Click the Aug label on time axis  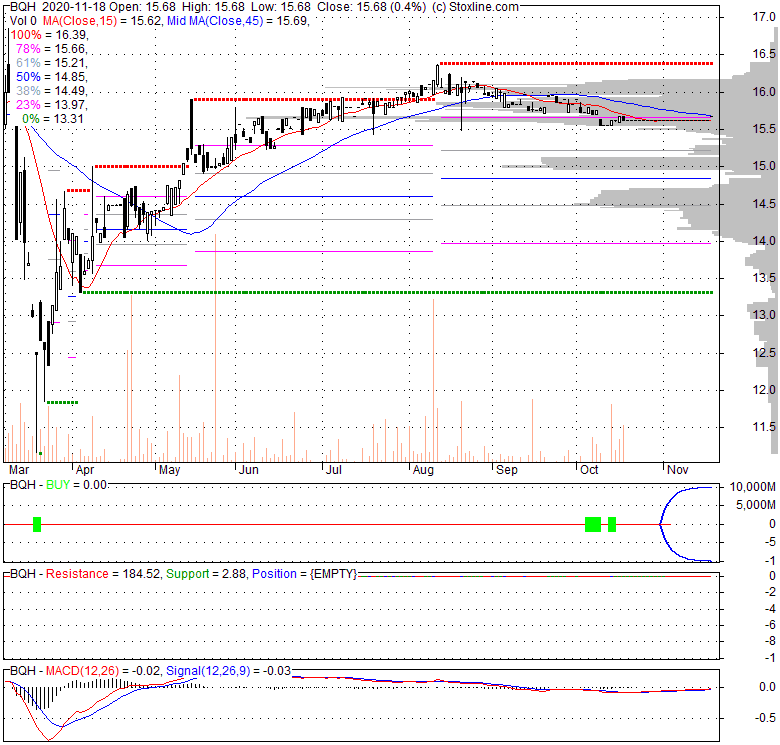click(423, 470)
